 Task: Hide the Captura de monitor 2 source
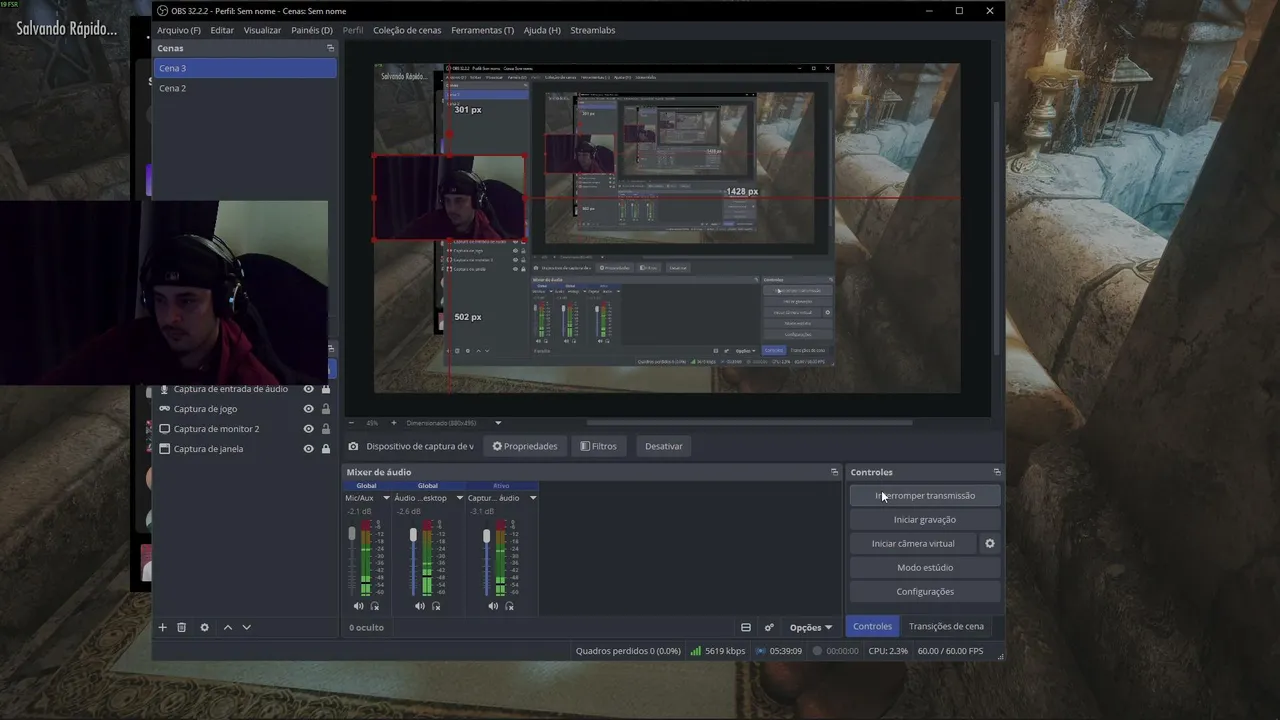click(x=308, y=429)
